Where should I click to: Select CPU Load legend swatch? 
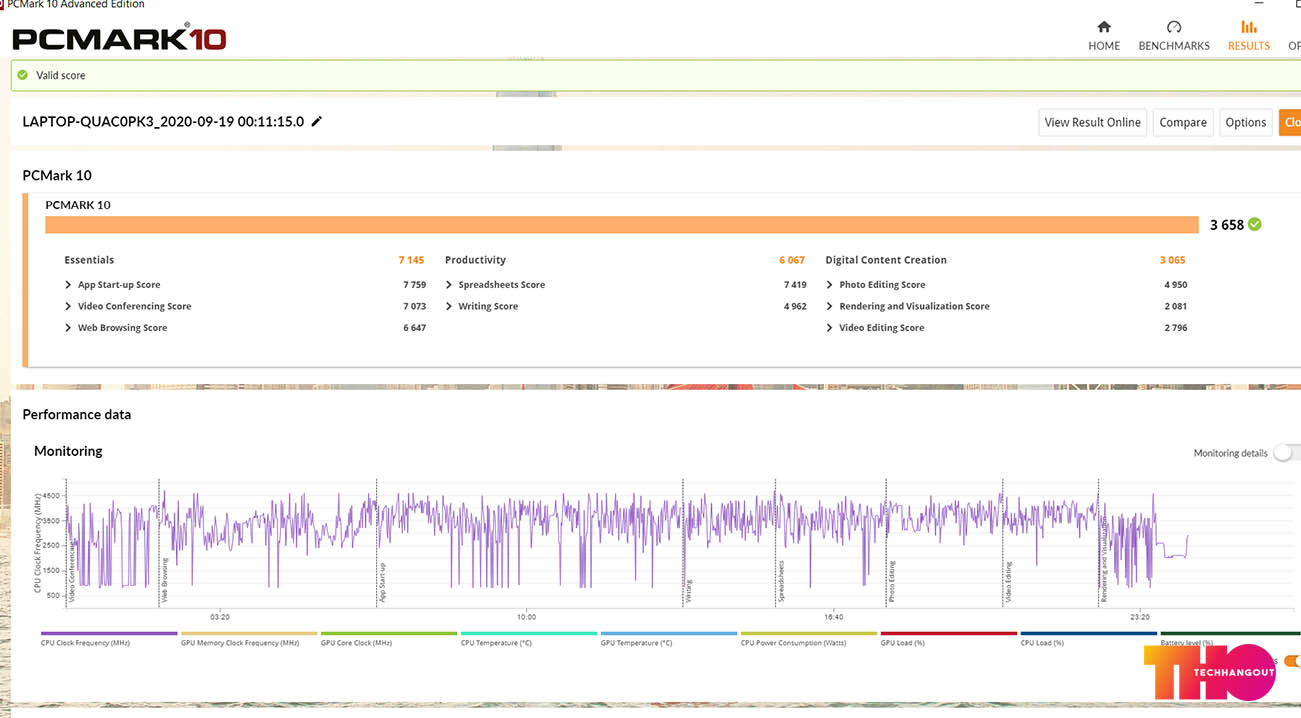[1089, 633]
